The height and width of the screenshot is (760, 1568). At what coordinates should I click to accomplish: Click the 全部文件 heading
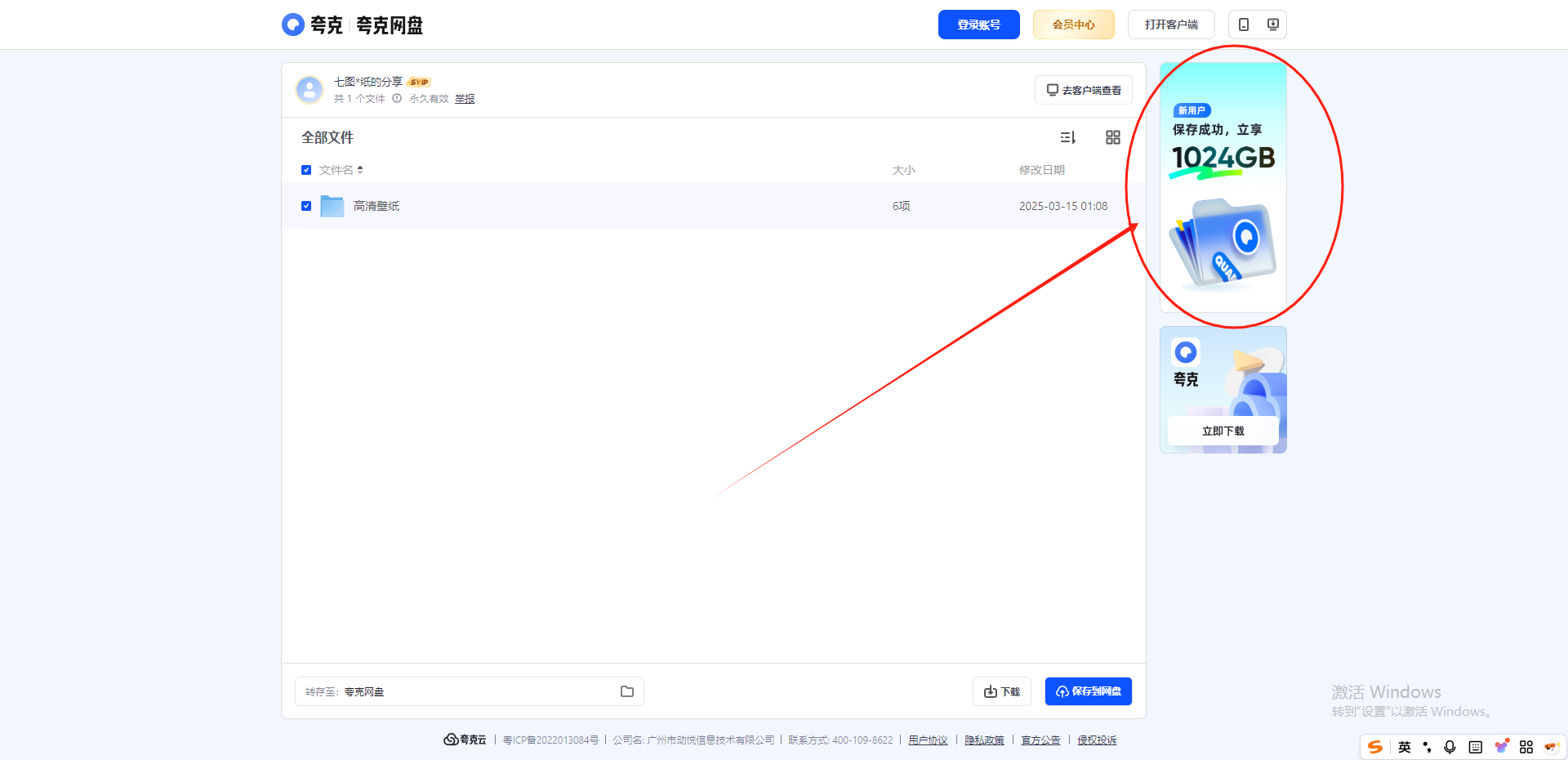coord(327,137)
